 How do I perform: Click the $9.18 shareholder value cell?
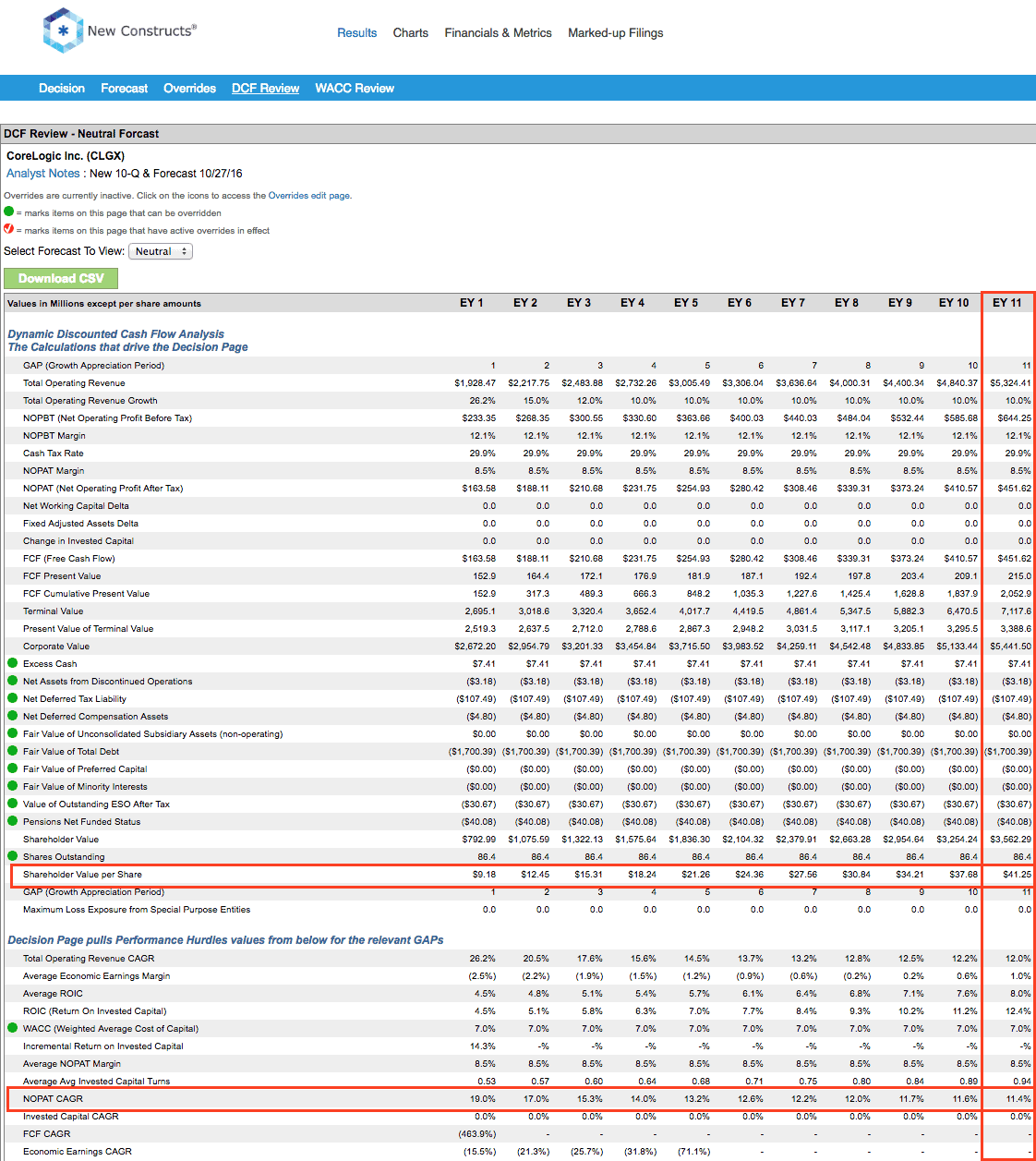[484, 874]
